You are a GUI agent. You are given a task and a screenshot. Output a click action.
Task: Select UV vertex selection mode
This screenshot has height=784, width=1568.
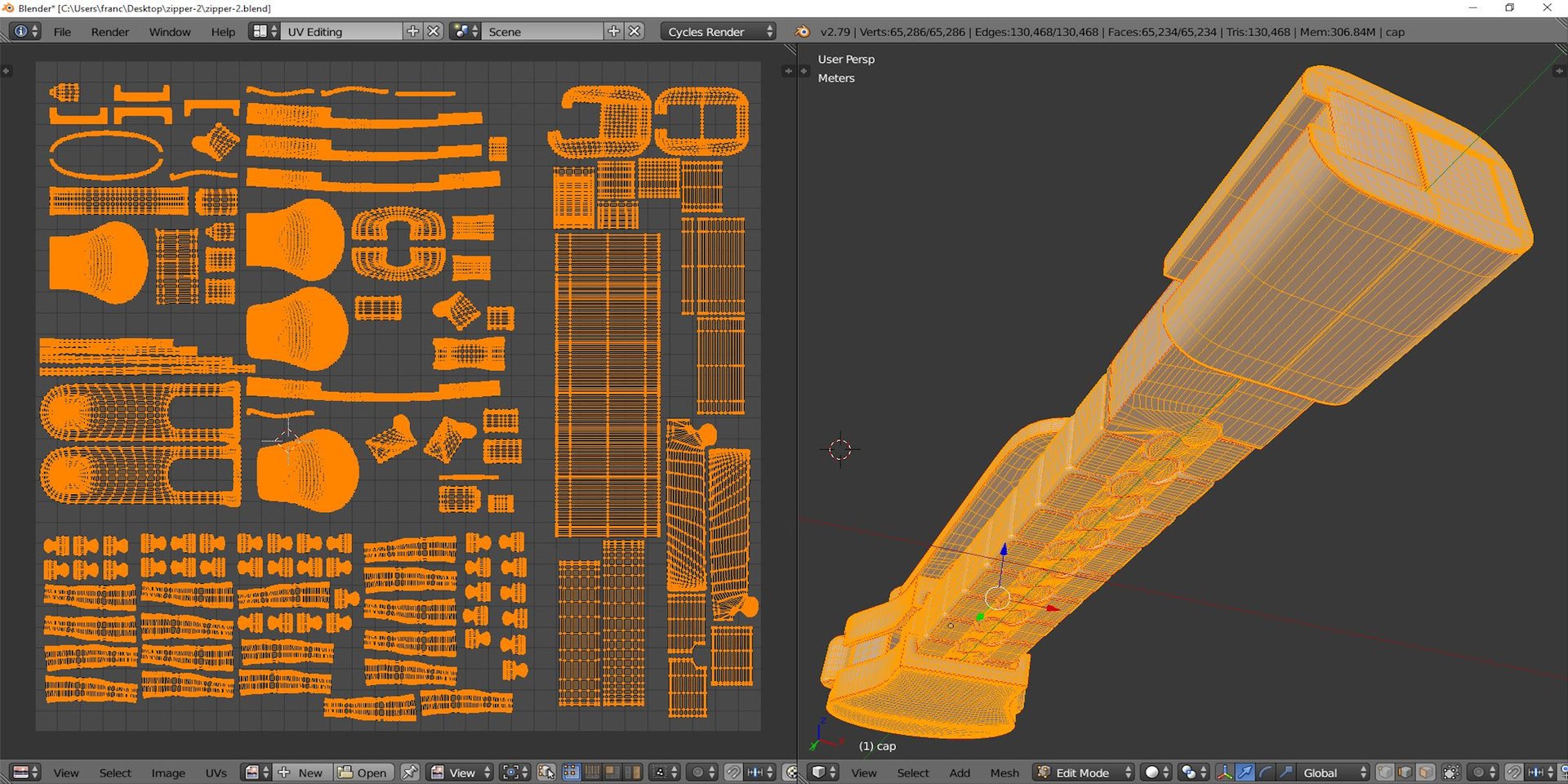click(572, 772)
